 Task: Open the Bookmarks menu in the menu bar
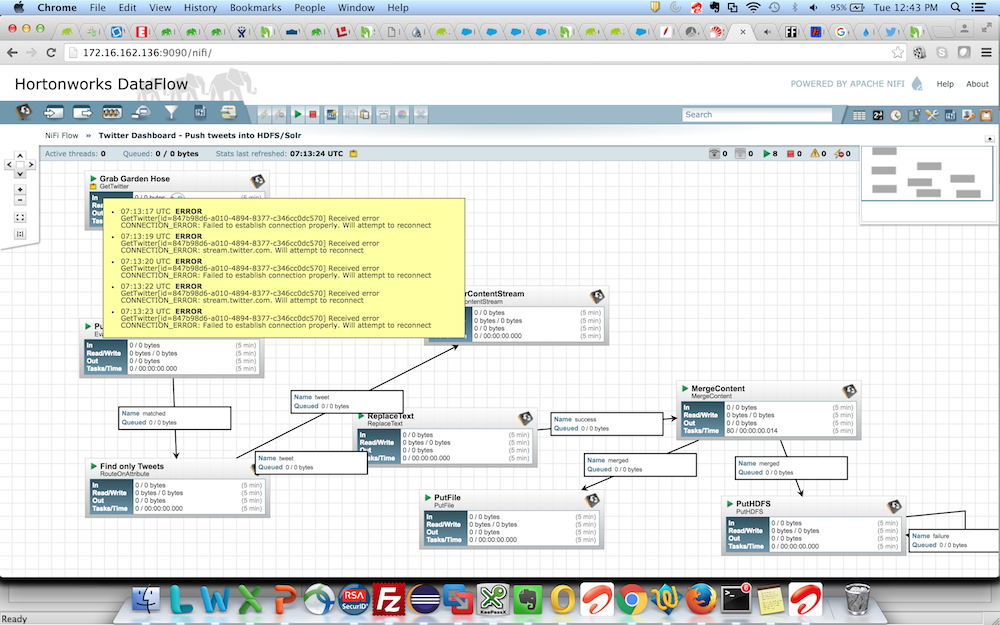pos(255,7)
